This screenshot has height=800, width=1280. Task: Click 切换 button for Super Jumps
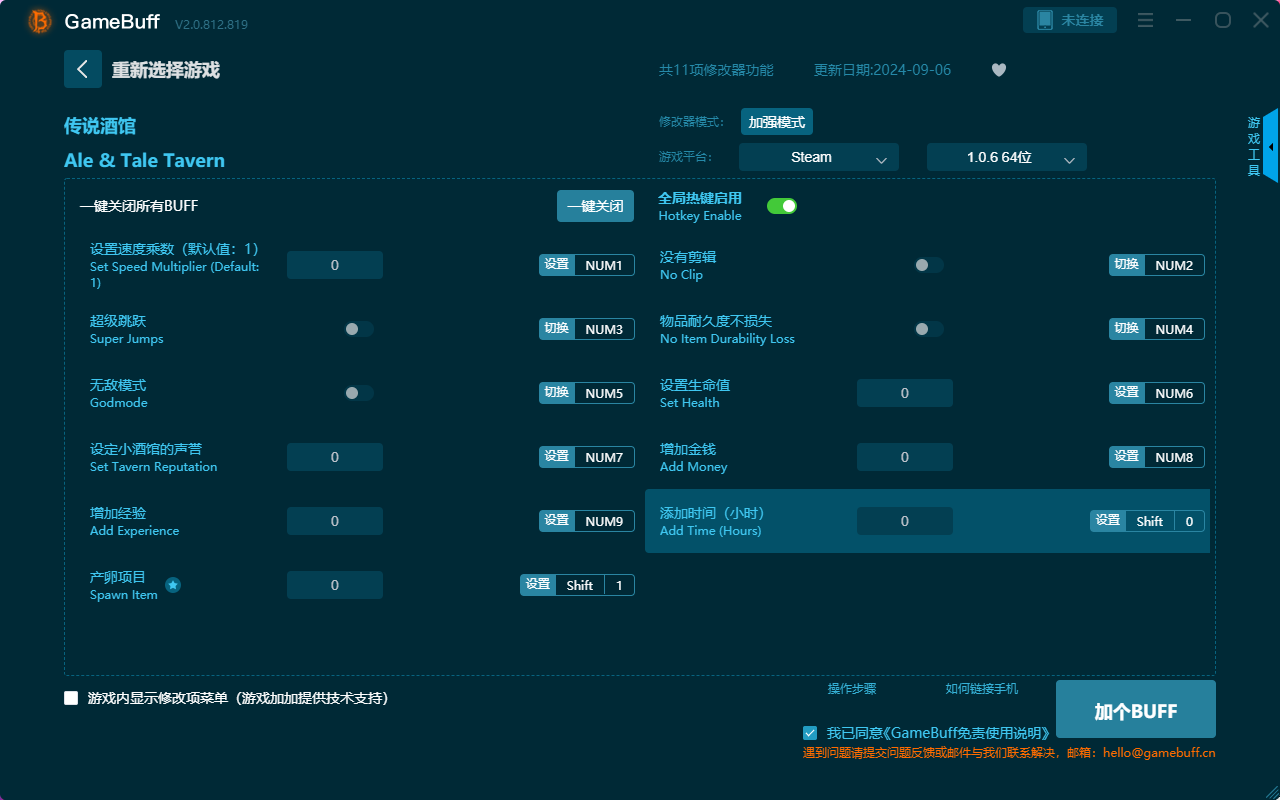(x=557, y=329)
